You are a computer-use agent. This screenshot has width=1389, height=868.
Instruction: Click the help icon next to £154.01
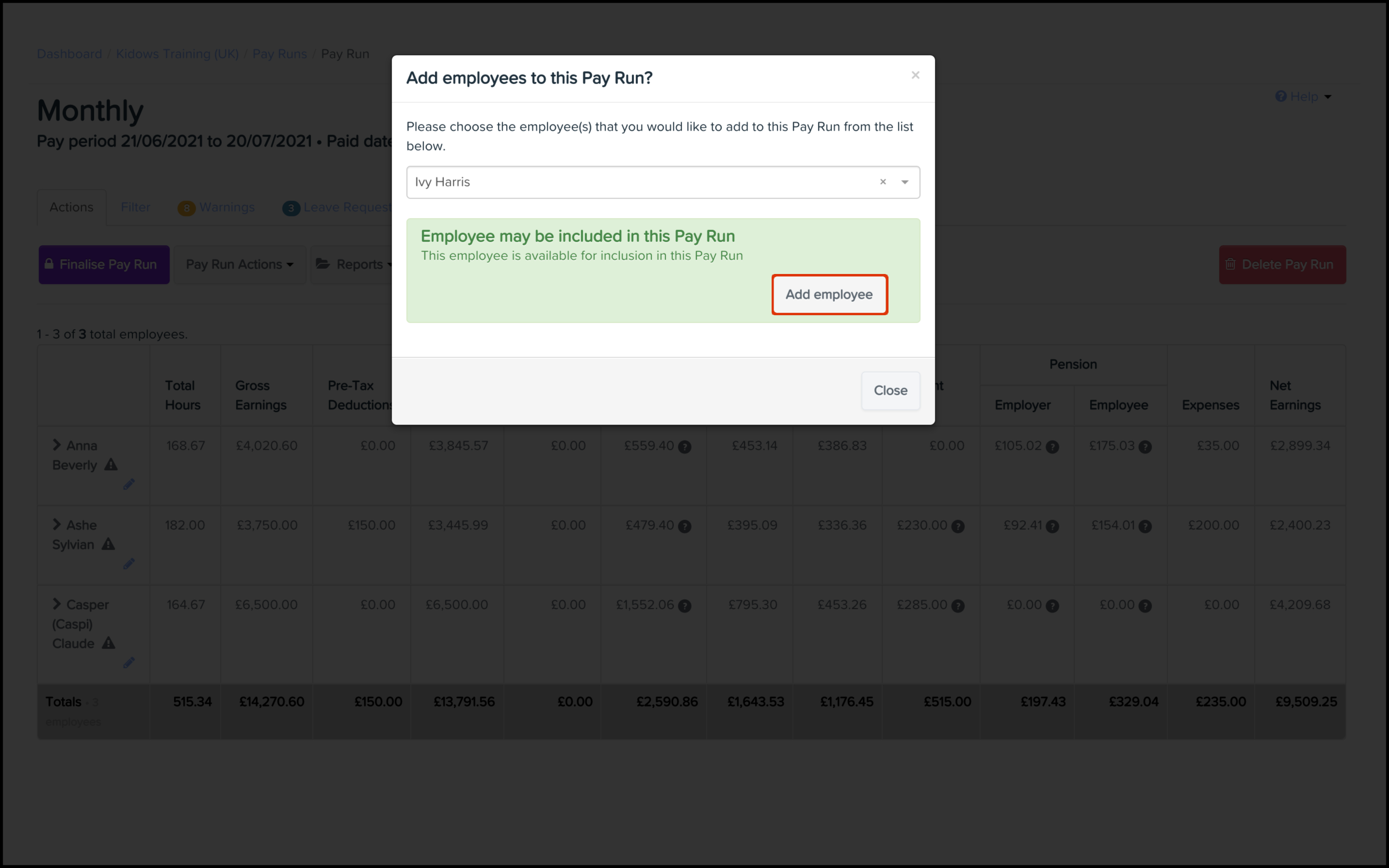pyautogui.click(x=1145, y=527)
